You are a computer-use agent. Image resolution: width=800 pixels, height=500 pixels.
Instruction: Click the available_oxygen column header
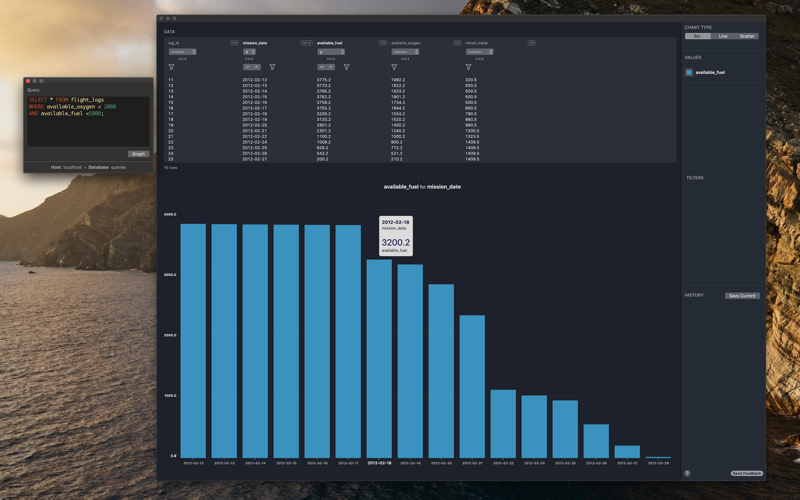click(406, 43)
